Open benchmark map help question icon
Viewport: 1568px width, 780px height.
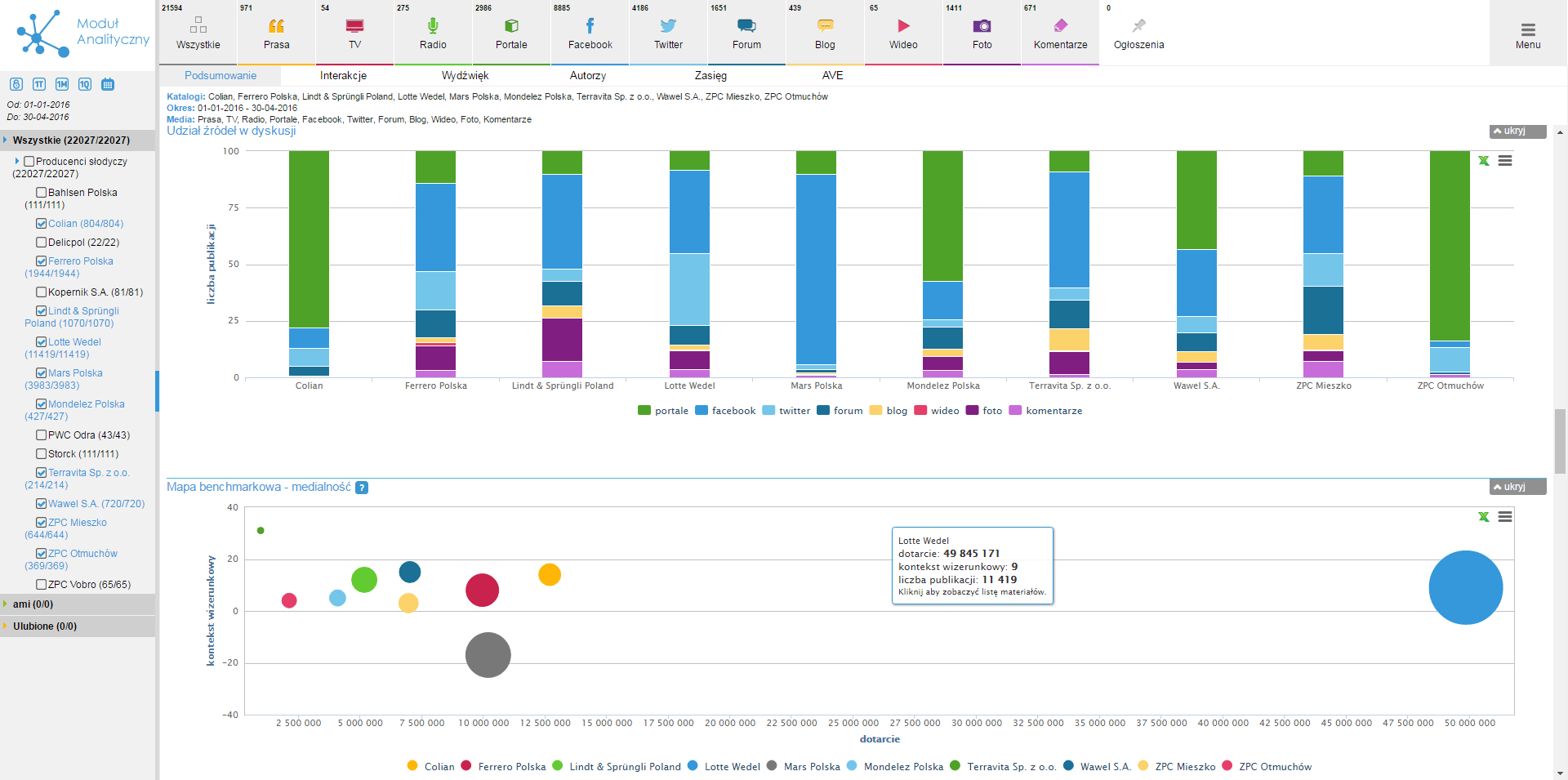tap(362, 488)
